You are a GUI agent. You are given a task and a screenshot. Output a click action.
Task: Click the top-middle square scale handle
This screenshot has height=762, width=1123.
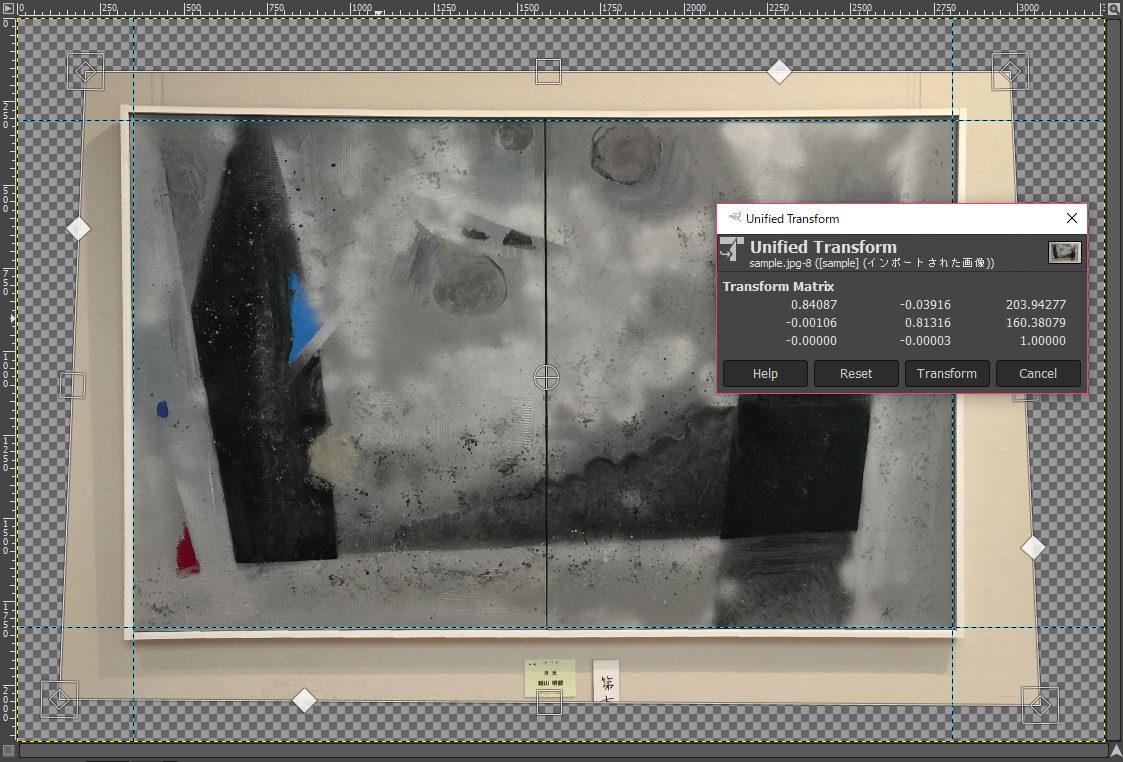click(548, 72)
